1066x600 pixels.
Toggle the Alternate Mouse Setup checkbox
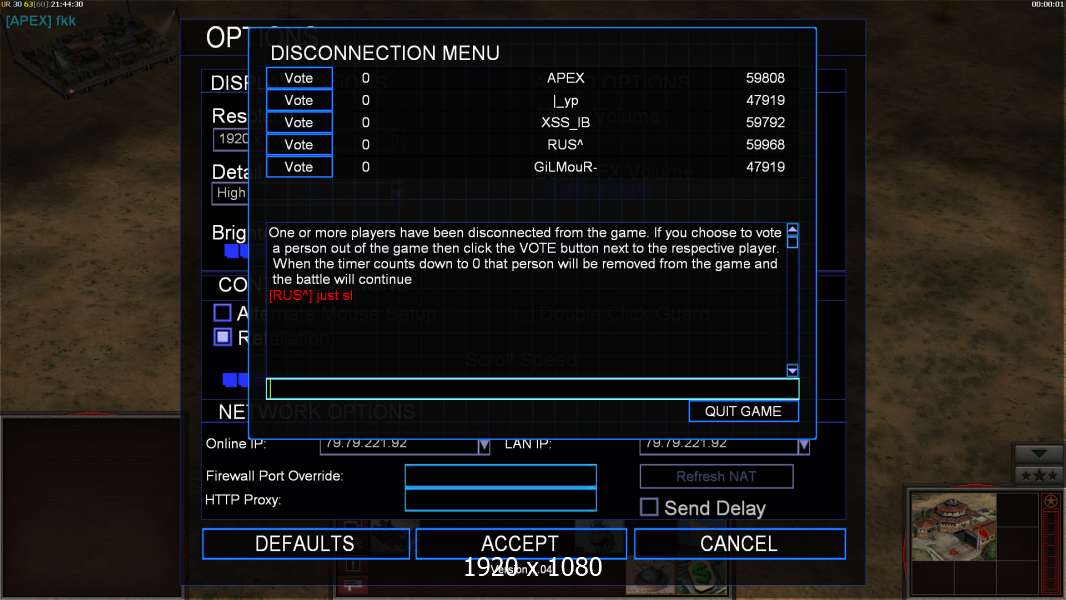[x=222, y=313]
